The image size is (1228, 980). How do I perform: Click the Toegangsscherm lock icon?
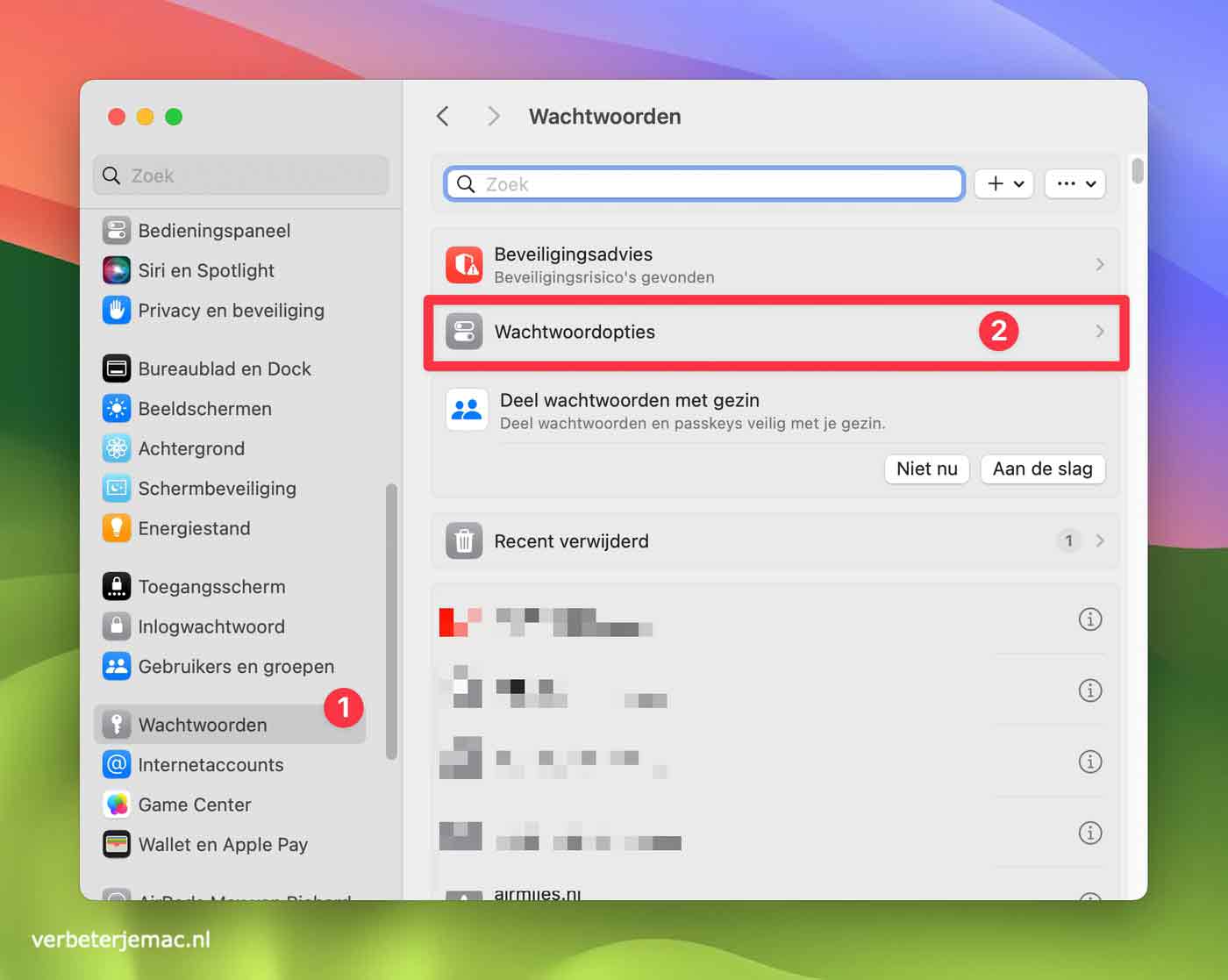click(x=117, y=586)
